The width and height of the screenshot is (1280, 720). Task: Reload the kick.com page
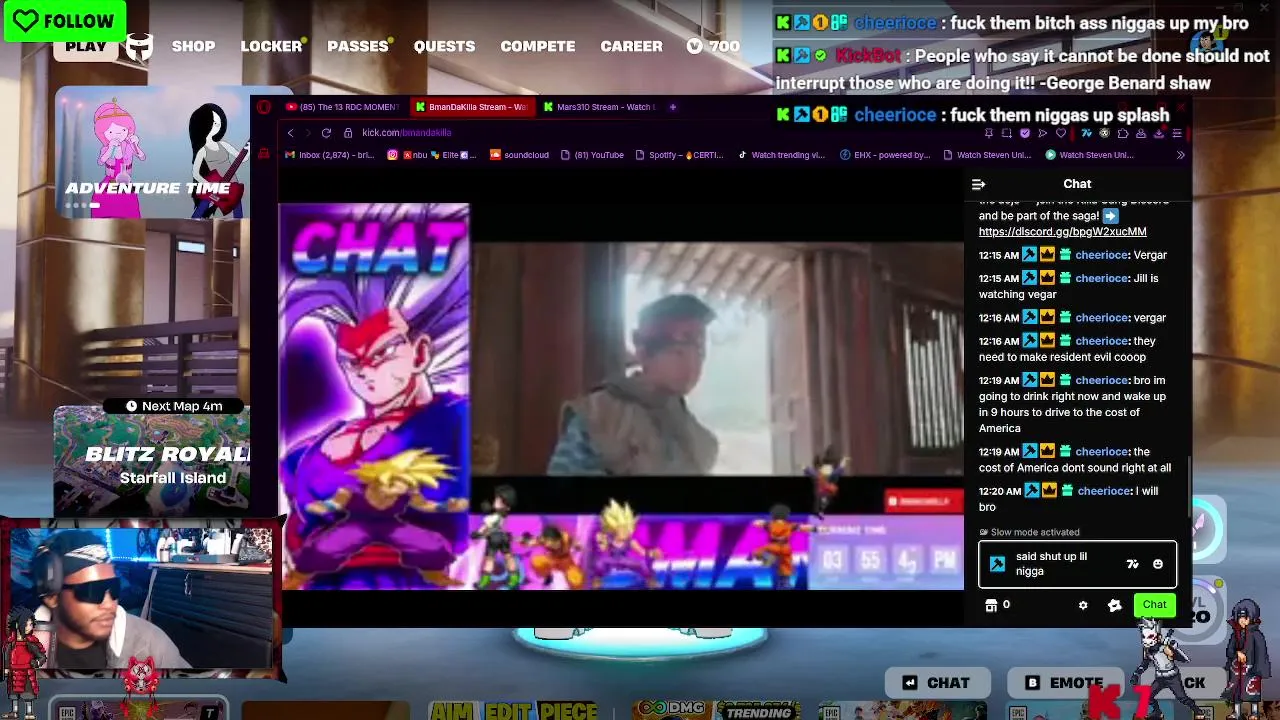click(326, 132)
